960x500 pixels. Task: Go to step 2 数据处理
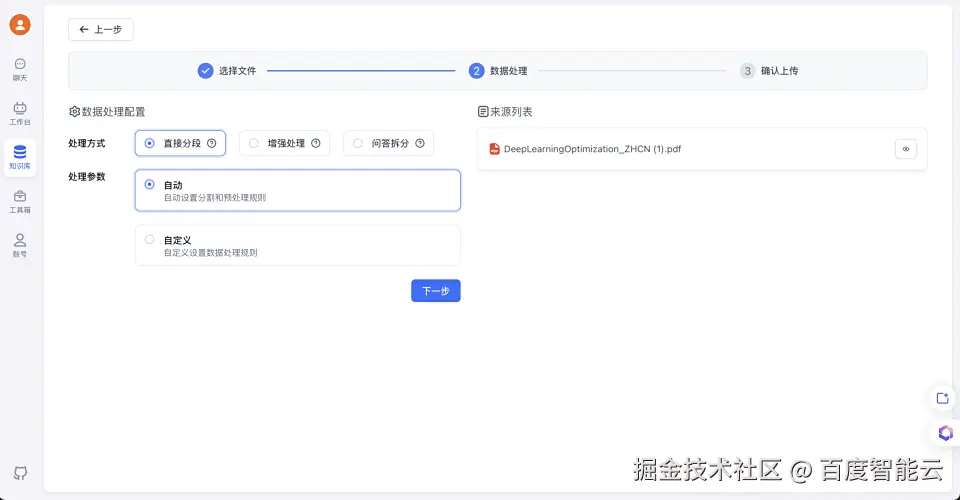pyautogui.click(x=498, y=71)
